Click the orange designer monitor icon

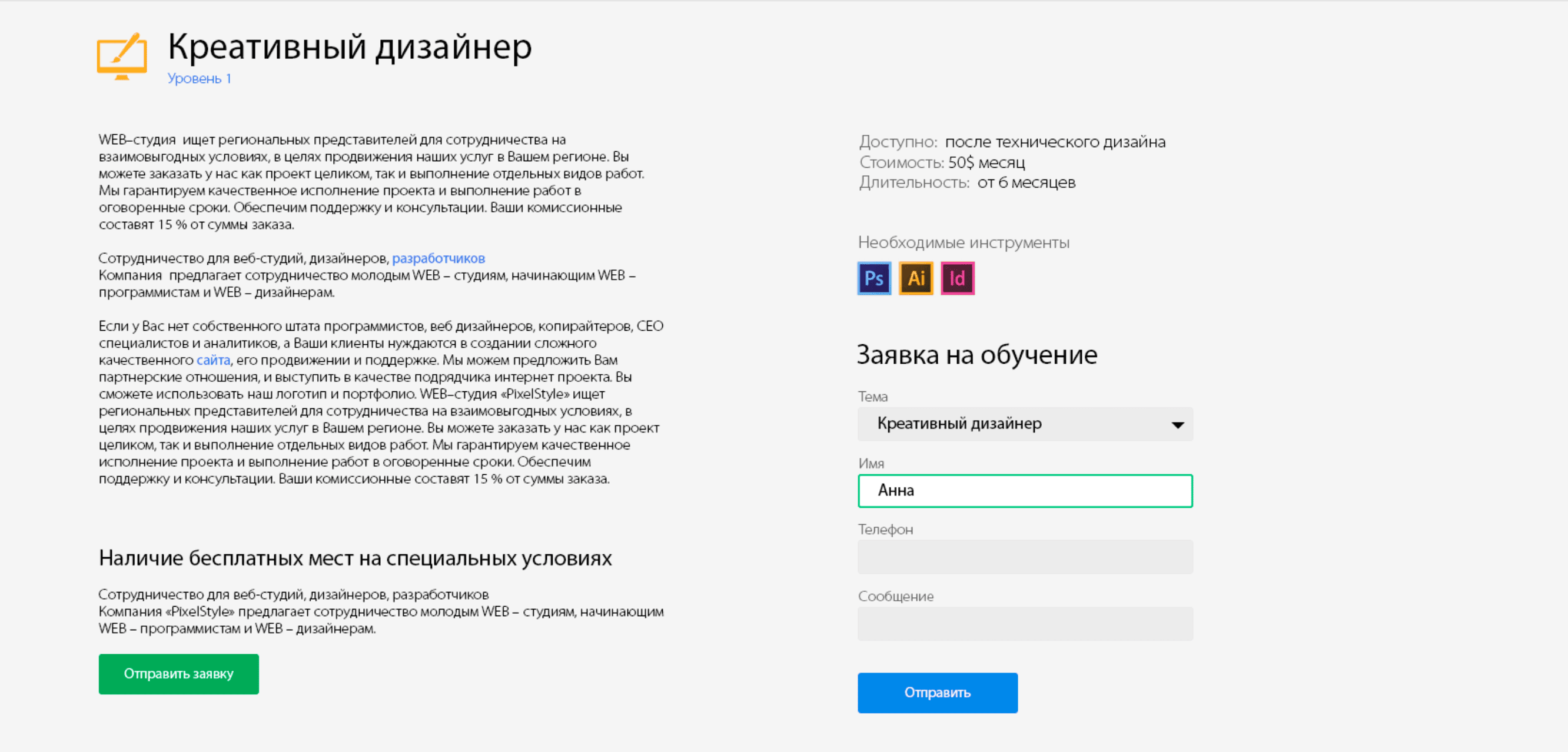(x=122, y=56)
